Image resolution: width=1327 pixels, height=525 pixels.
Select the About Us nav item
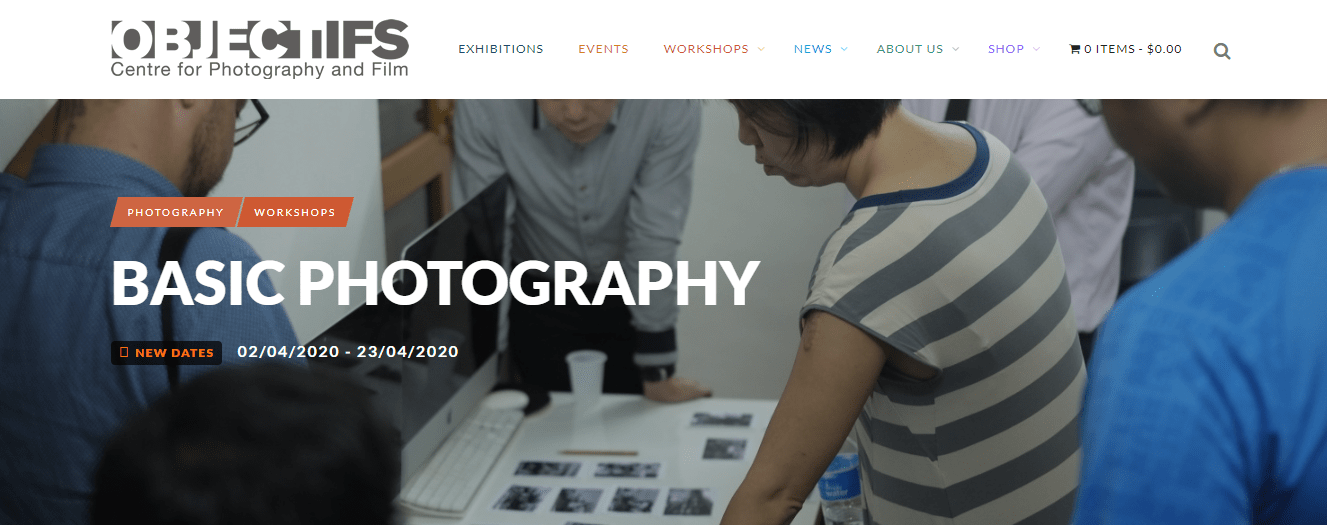[x=910, y=49]
